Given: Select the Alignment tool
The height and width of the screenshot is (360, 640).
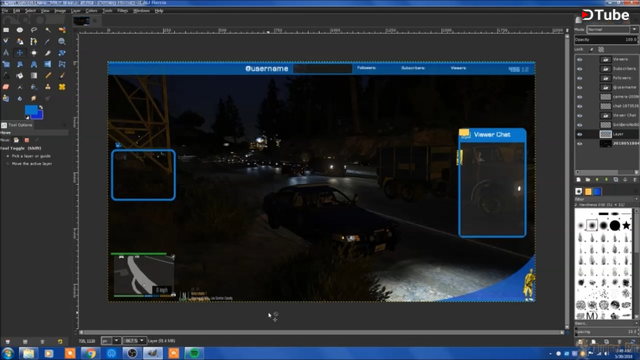Looking at the screenshot, I should tap(34, 53).
